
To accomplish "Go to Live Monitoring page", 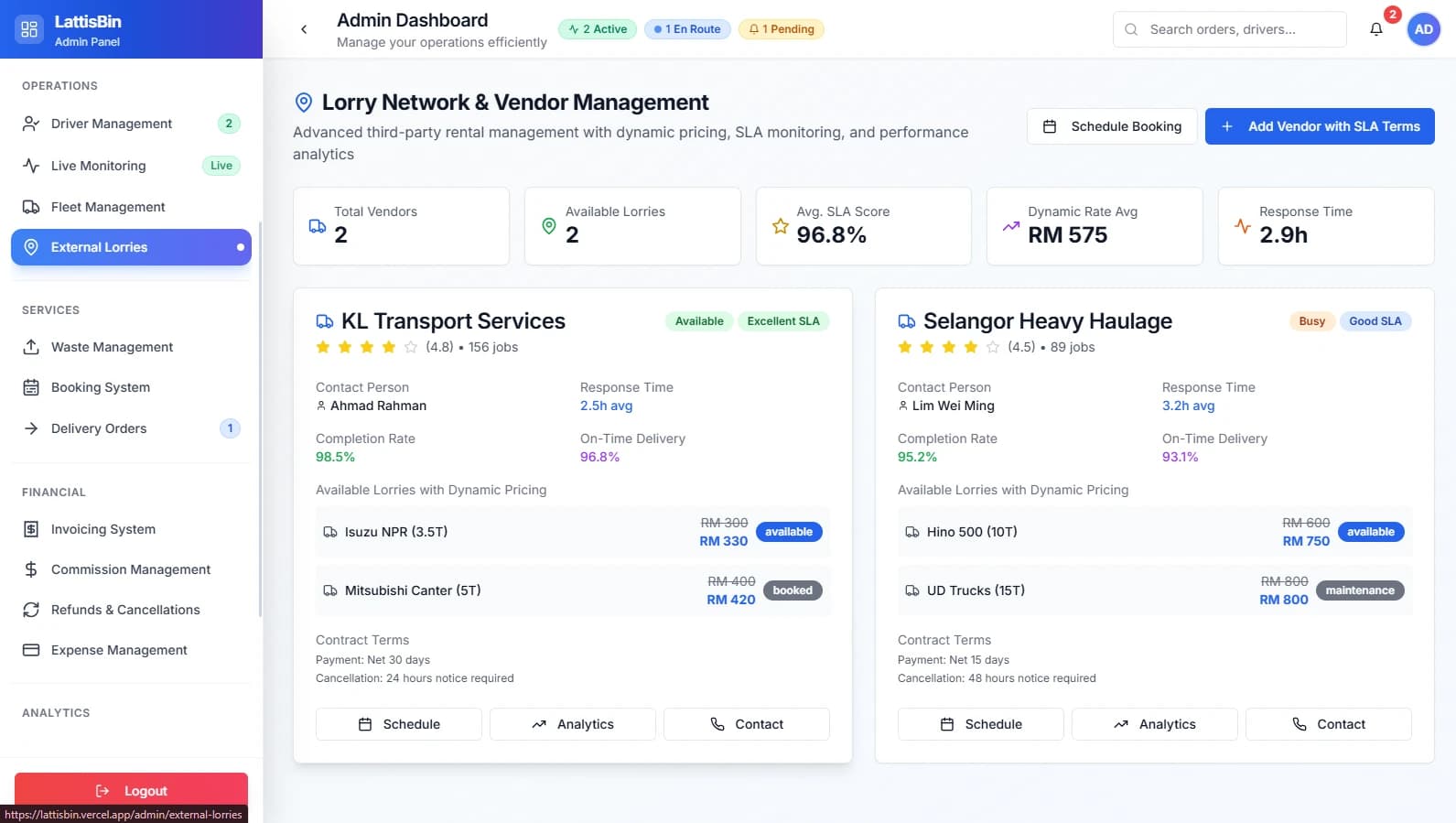I will click(x=99, y=166).
